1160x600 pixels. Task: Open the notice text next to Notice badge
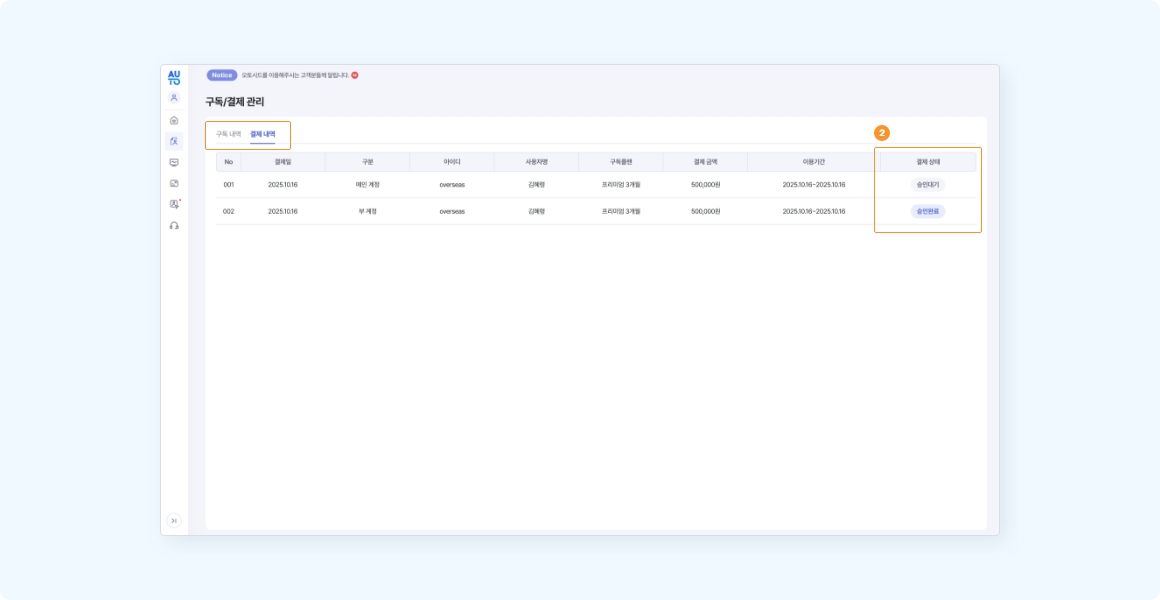(x=294, y=75)
